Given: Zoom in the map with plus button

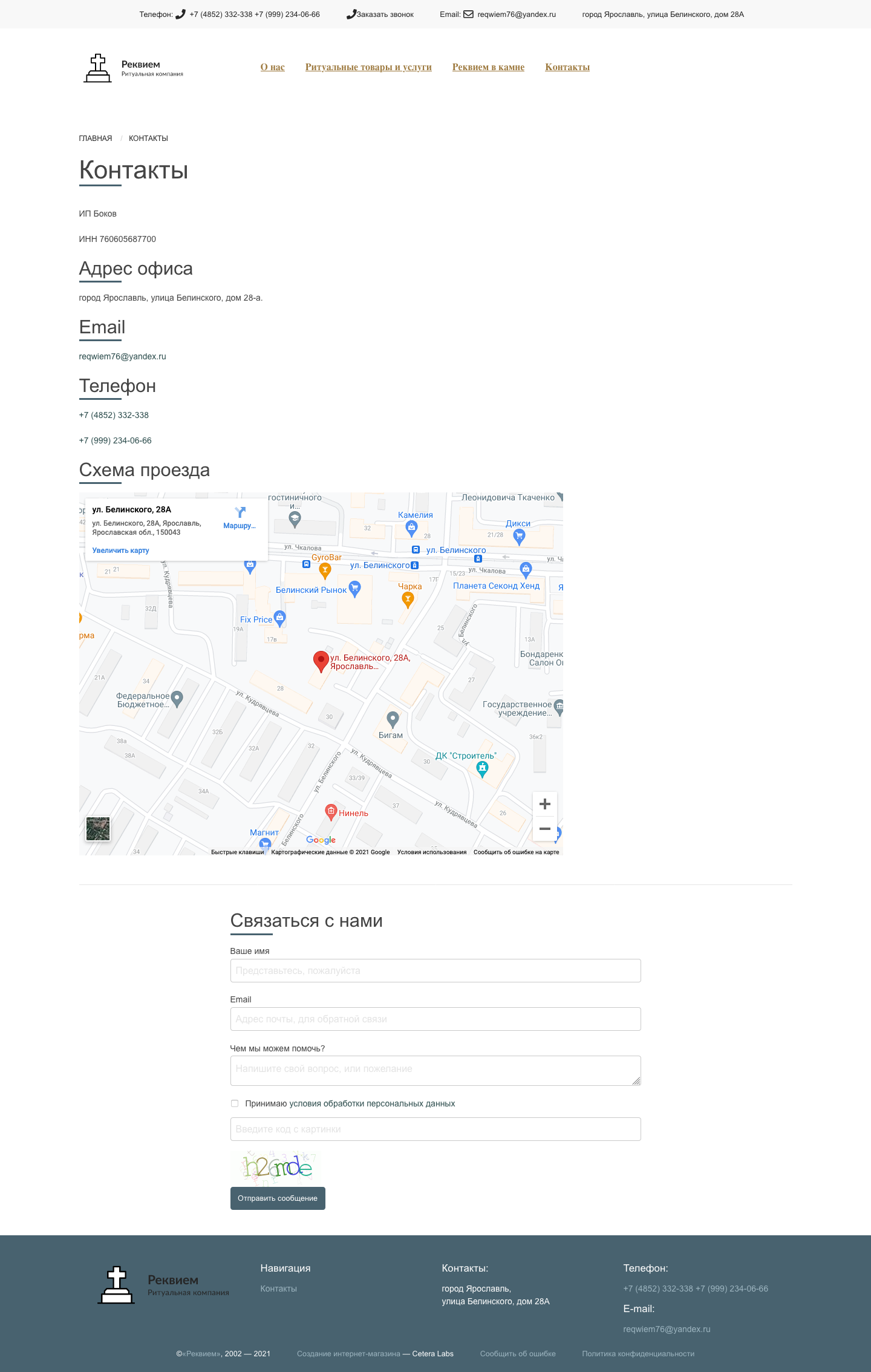Looking at the screenshot, I should (544, 804).
